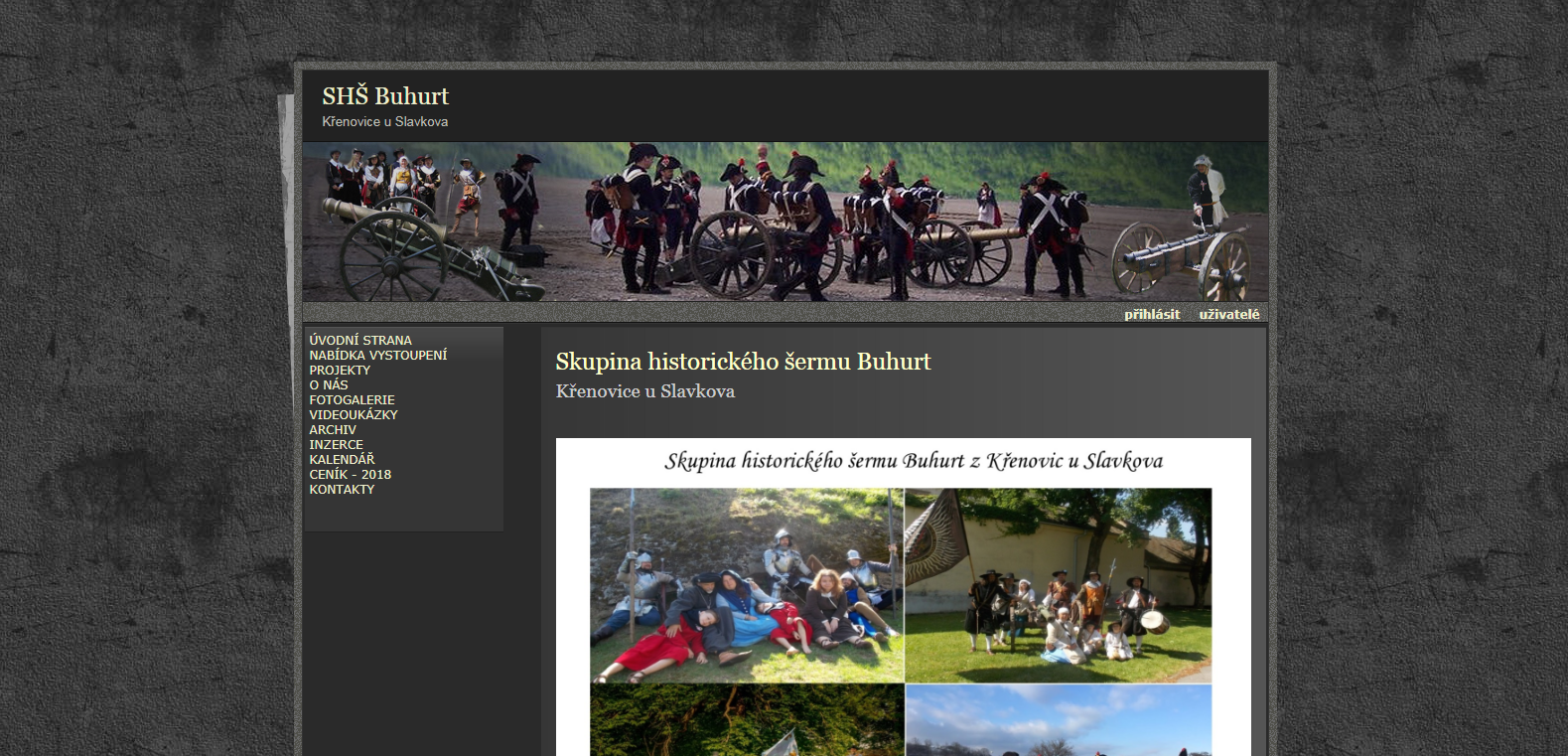Open the photo of group with flag and drum
The height and width of the screenshot is (756, 1568).
coord(1059,585)
